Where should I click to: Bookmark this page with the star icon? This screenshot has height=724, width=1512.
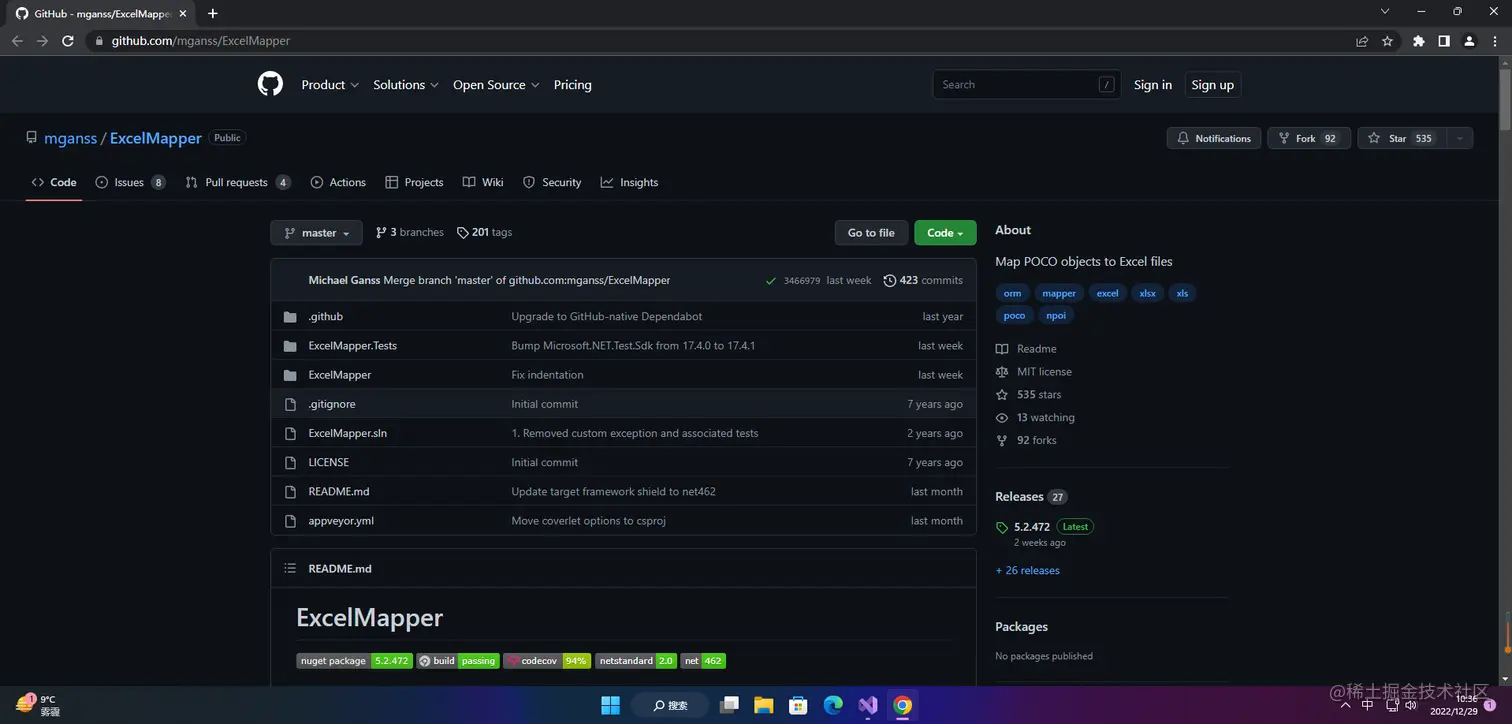pyautogui.click(x=1387, y=41)
